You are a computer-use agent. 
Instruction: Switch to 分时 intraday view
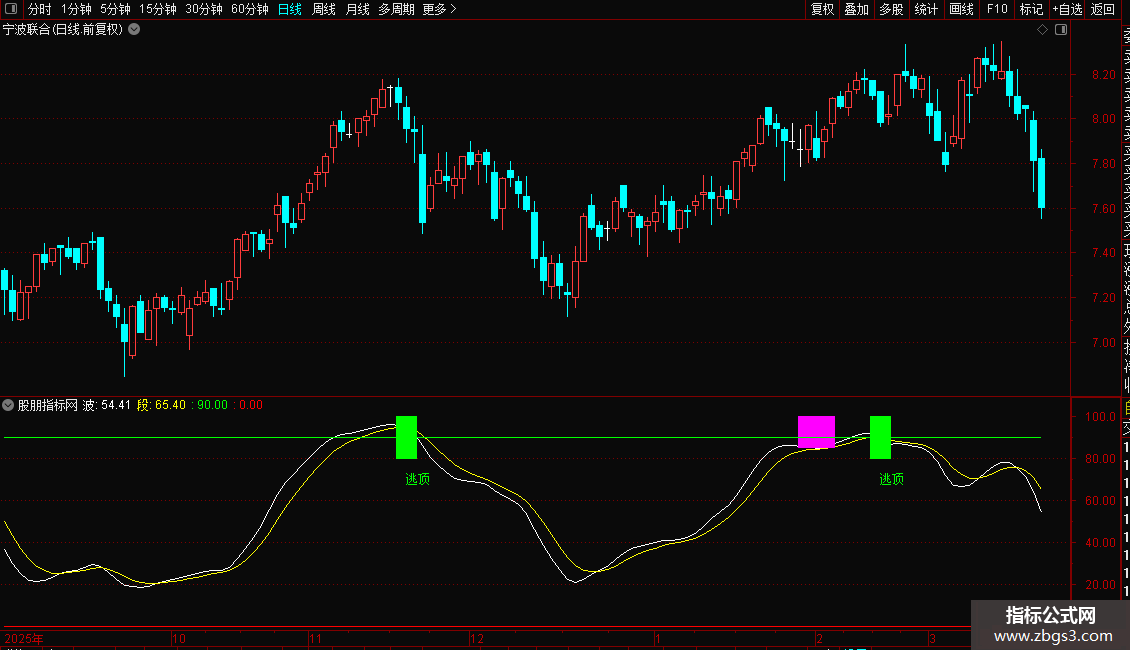click(40, 9)
